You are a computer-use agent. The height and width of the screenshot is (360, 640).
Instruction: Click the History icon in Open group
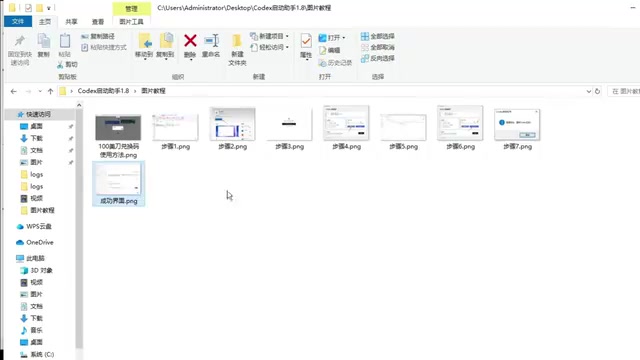[x=322, y=63]
